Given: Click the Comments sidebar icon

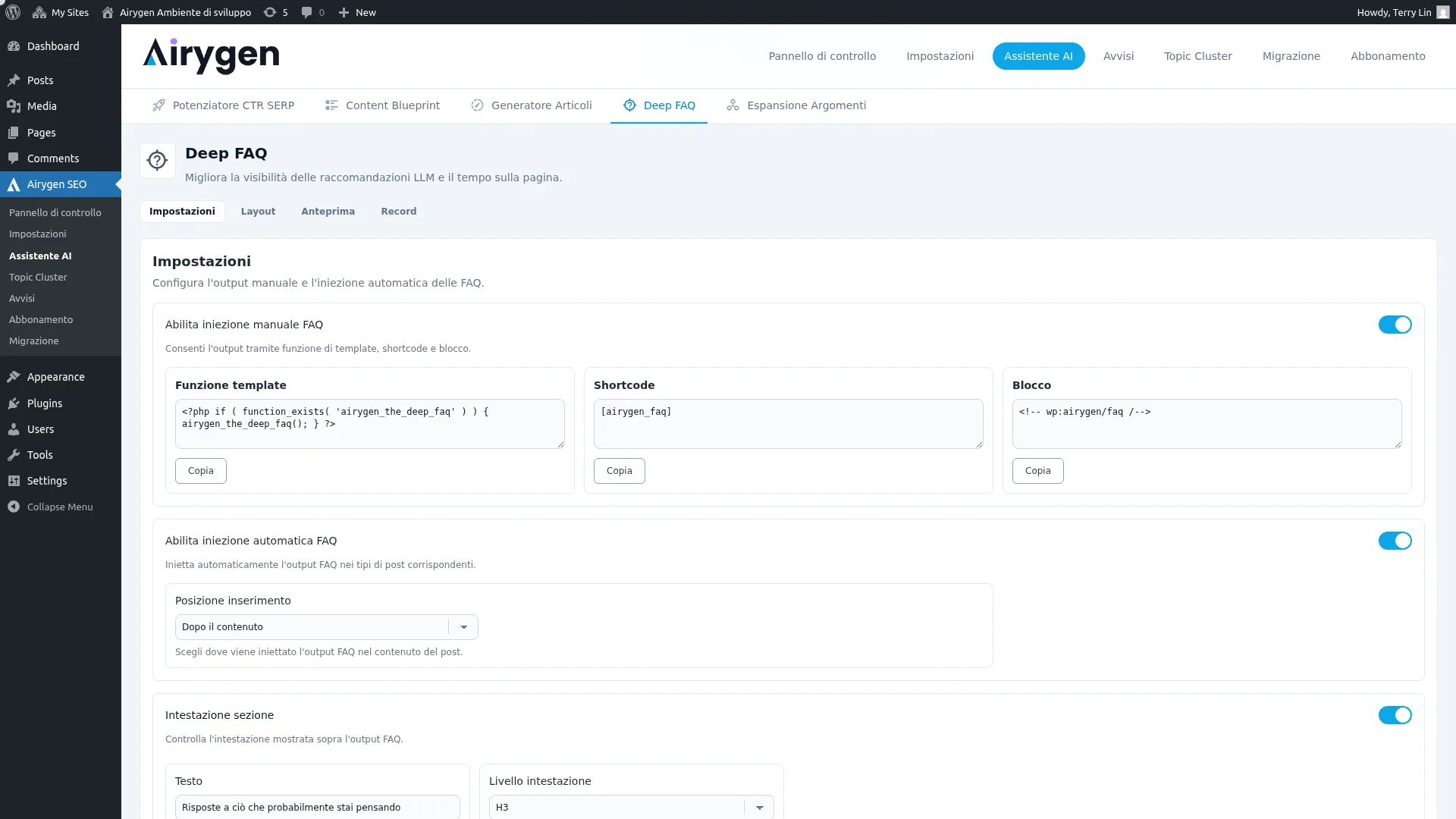Looking at the screenshot, I should click(14, 158).
